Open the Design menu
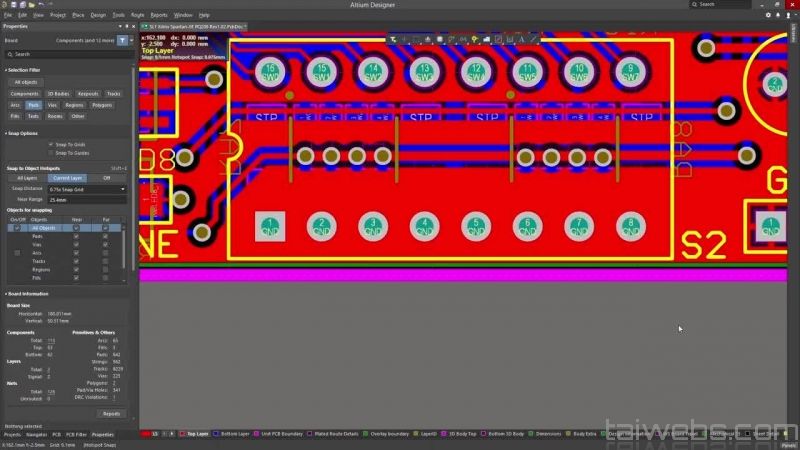Screen dimensions: 800x450 pos(98,16)
